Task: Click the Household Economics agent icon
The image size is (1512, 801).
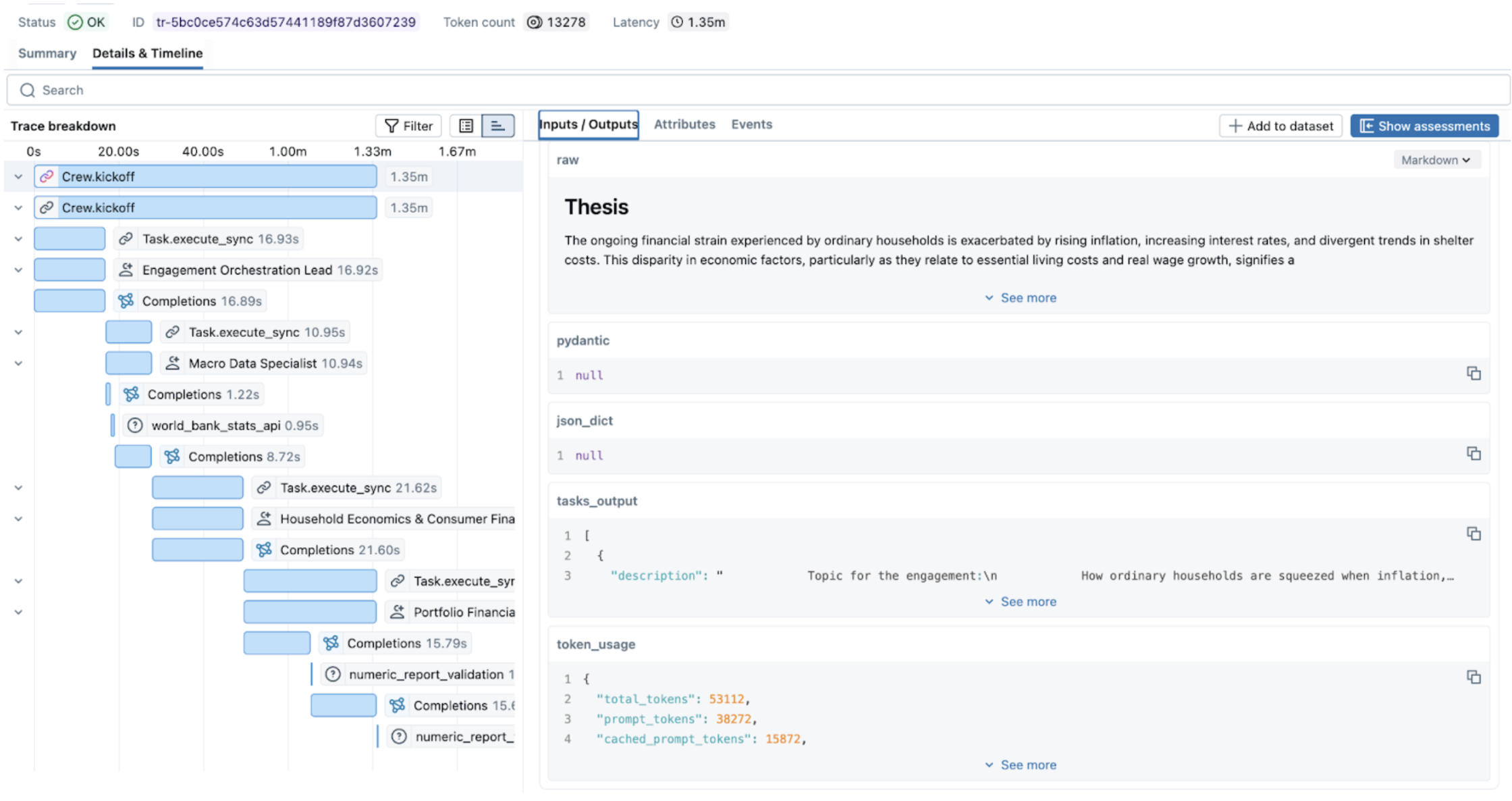Action: (x=264, y=519)
